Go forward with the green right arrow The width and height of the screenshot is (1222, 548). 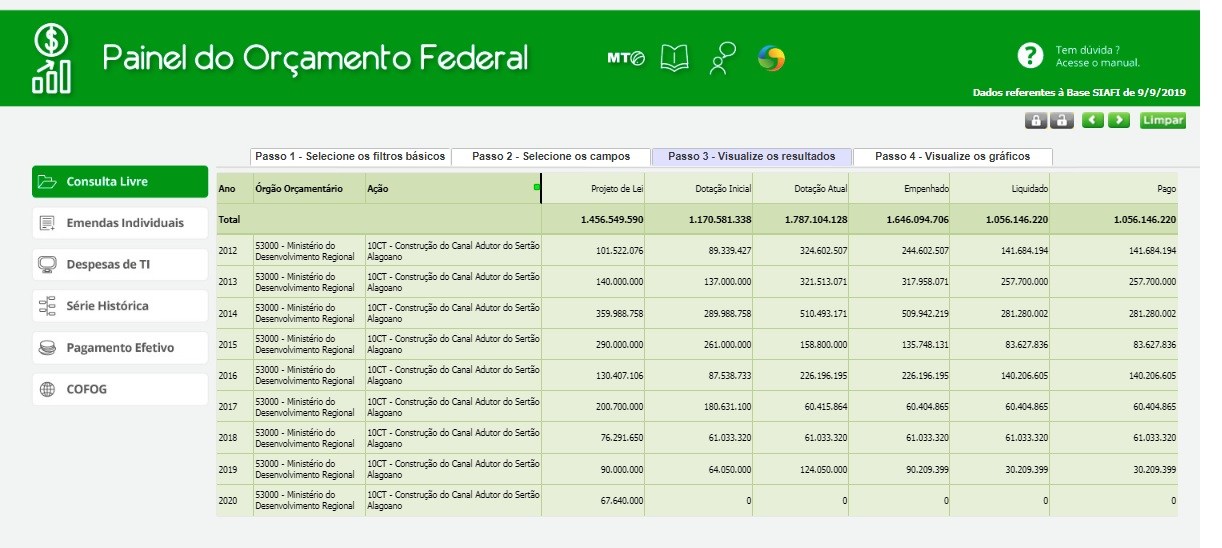pyautogui.click(x=1118, y=121)
